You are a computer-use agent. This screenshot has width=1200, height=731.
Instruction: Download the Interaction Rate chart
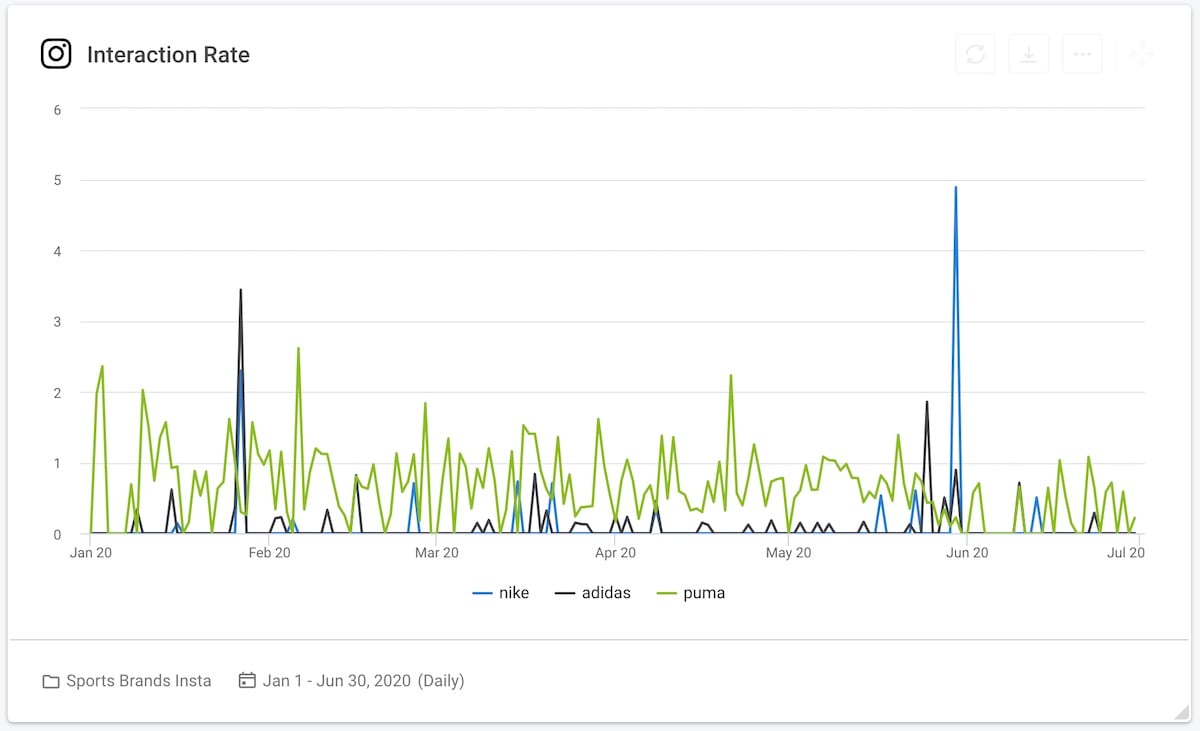click(1029, 54)
